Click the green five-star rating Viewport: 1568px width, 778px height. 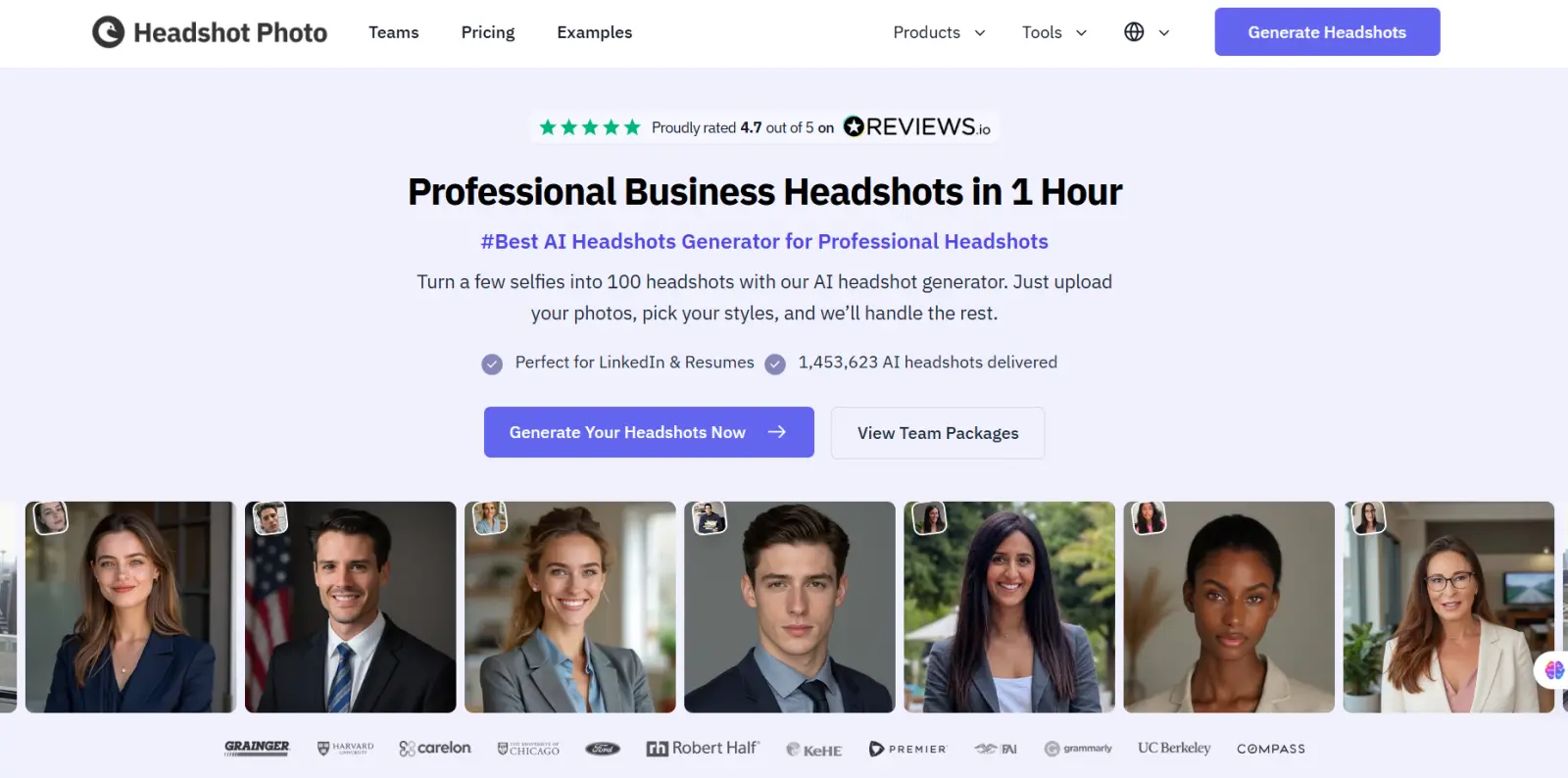tap(590, 127)
